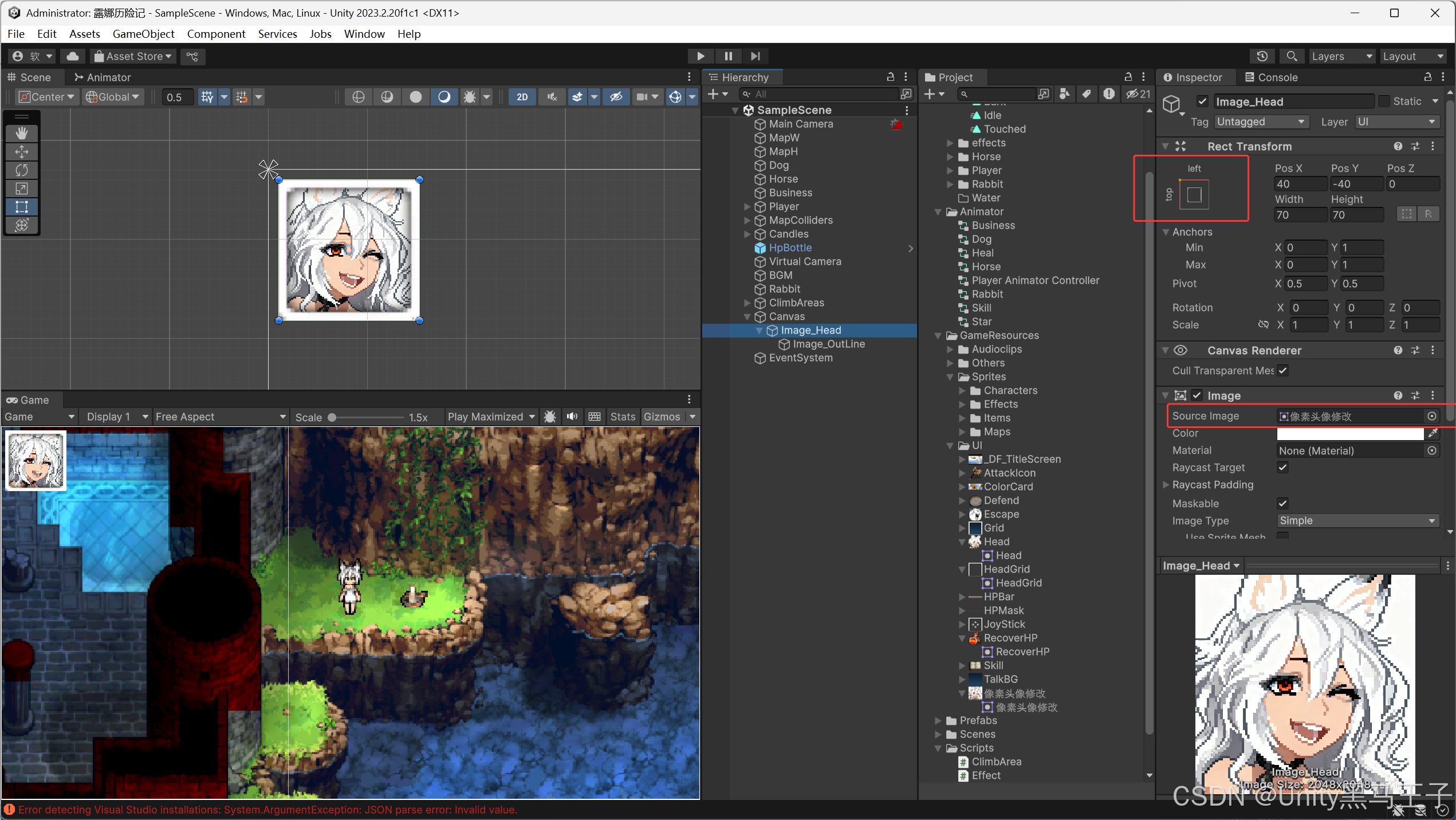
Task: Open the GameObject menu
Action: click(x=143, y=34)
